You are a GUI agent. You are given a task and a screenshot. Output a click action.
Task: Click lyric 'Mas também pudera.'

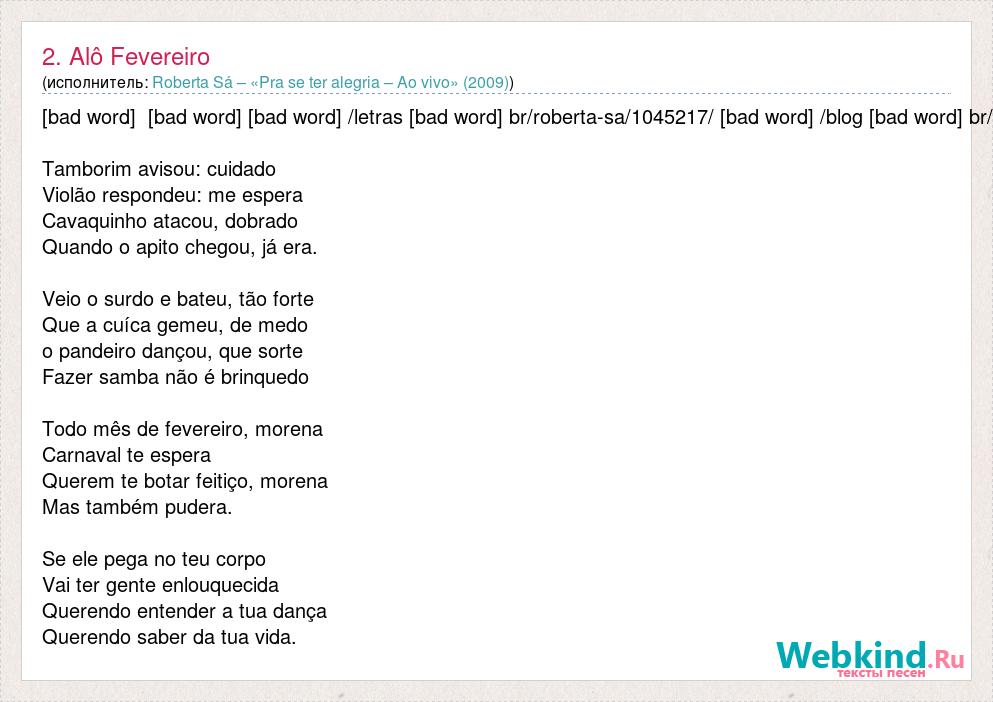(137, 507)
